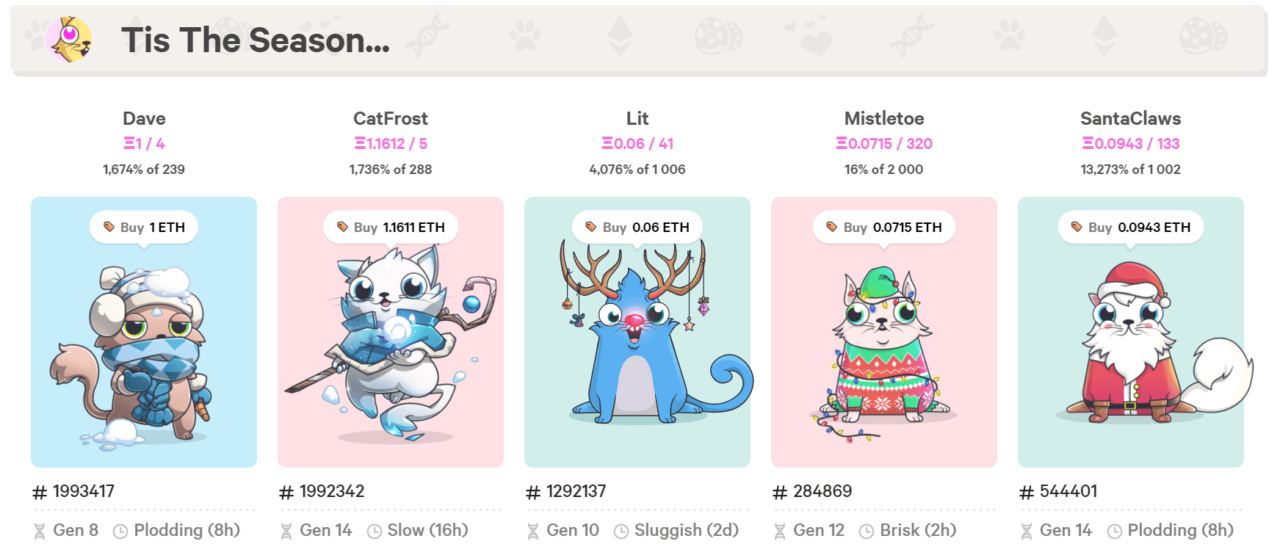
Task: Click the clock cooldown icon next to Sluggish (2d)
Action: [x=621, y=531]
